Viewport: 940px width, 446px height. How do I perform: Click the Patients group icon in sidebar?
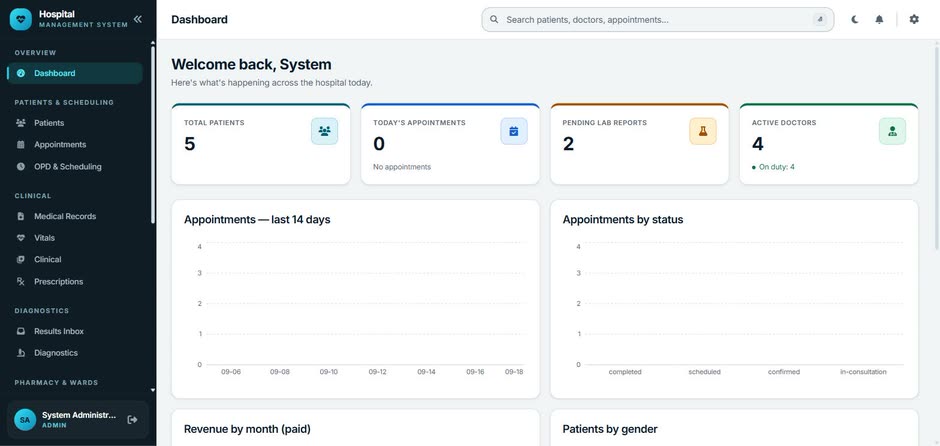(x=21, y=123)
